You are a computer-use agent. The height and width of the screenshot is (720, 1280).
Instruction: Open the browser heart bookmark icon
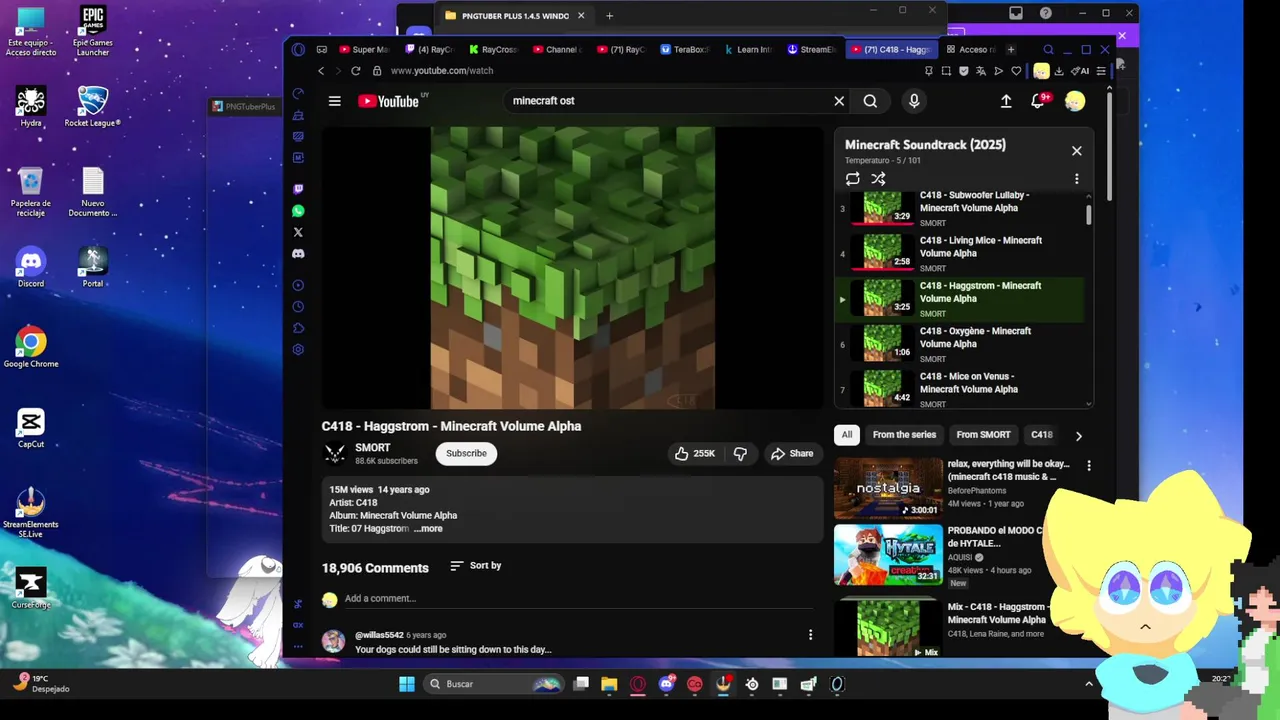tap(1017, 71)
